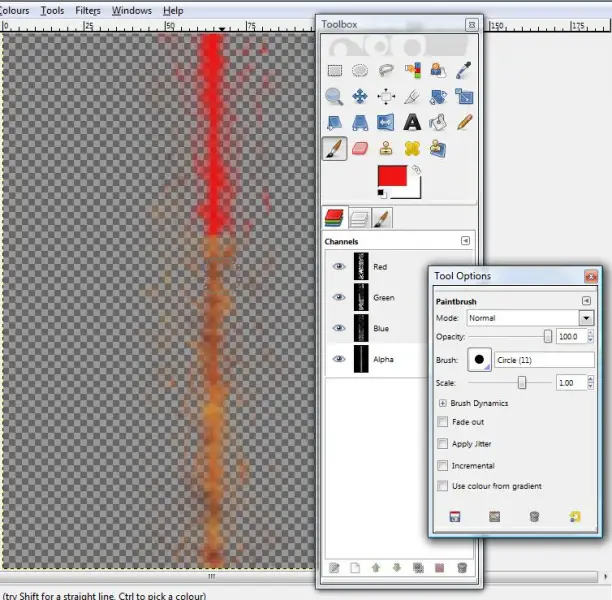Select the Rectangle Select tool
This screenshot has height=600, width=612.
click(x=334, y=71)
